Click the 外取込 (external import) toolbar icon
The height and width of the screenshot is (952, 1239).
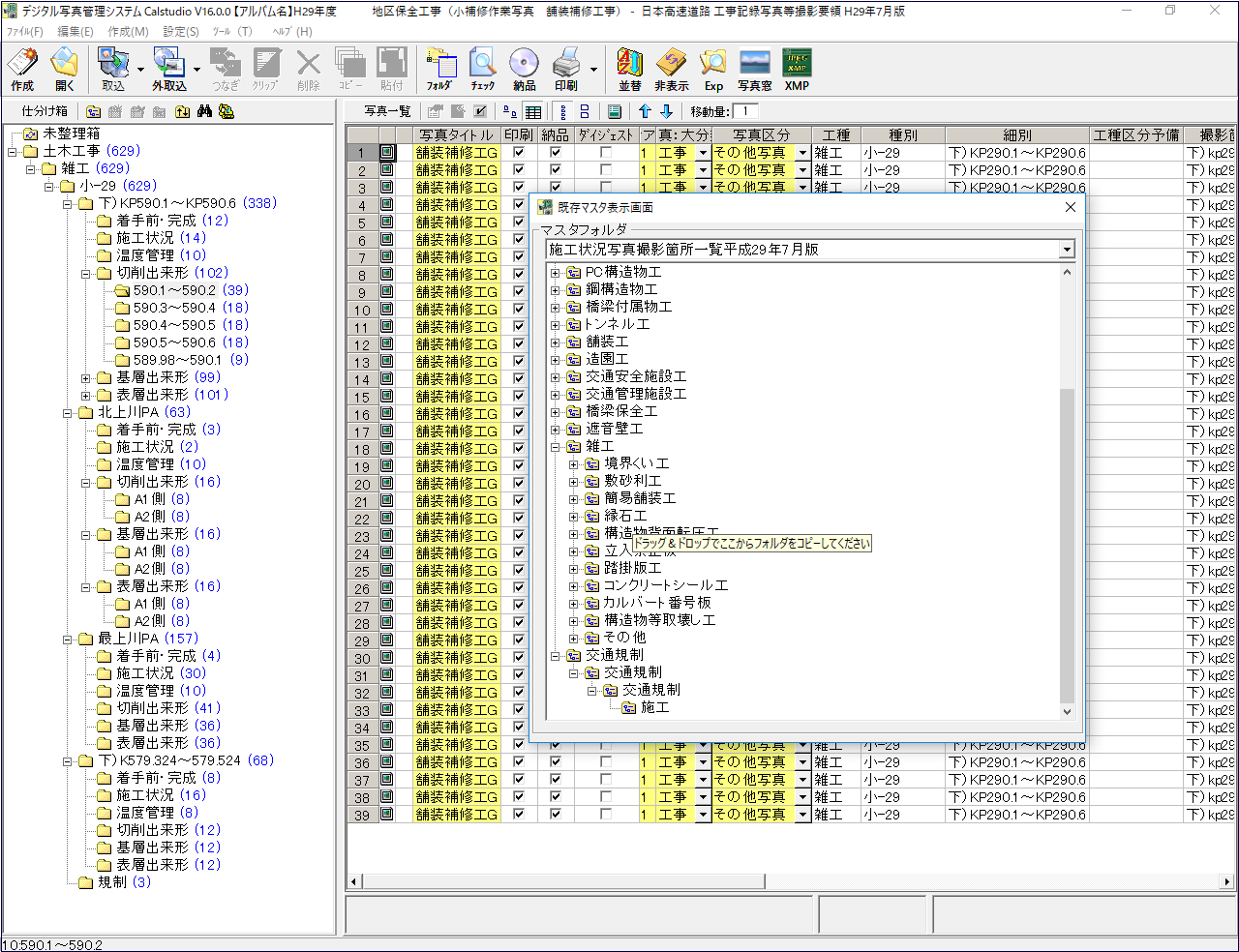coord(169,70)
